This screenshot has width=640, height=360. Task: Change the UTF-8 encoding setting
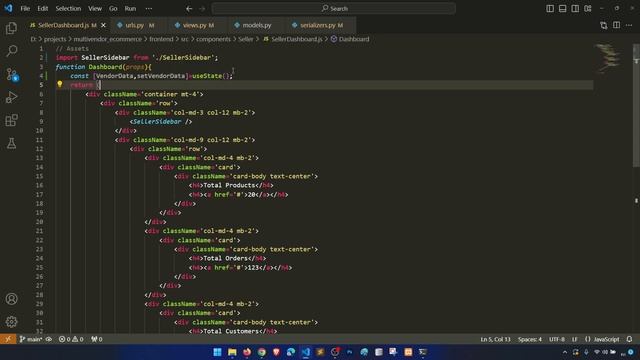click(x=557, y=339)
